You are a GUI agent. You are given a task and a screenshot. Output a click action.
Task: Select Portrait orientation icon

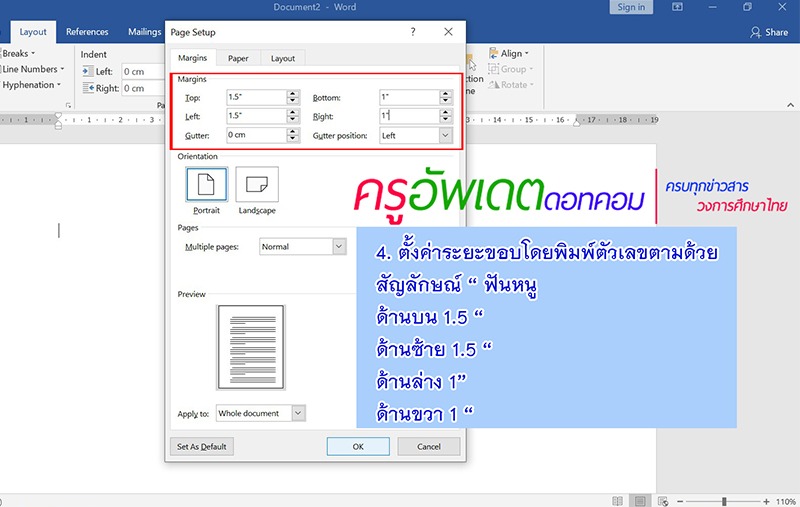click(x=206, y=184)
